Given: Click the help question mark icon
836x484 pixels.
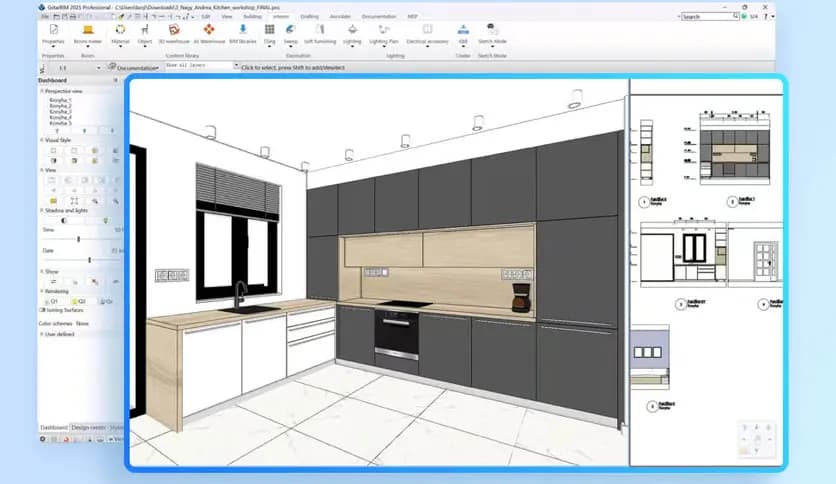Looking at the screenshot, I should click(x=766, y=17).
